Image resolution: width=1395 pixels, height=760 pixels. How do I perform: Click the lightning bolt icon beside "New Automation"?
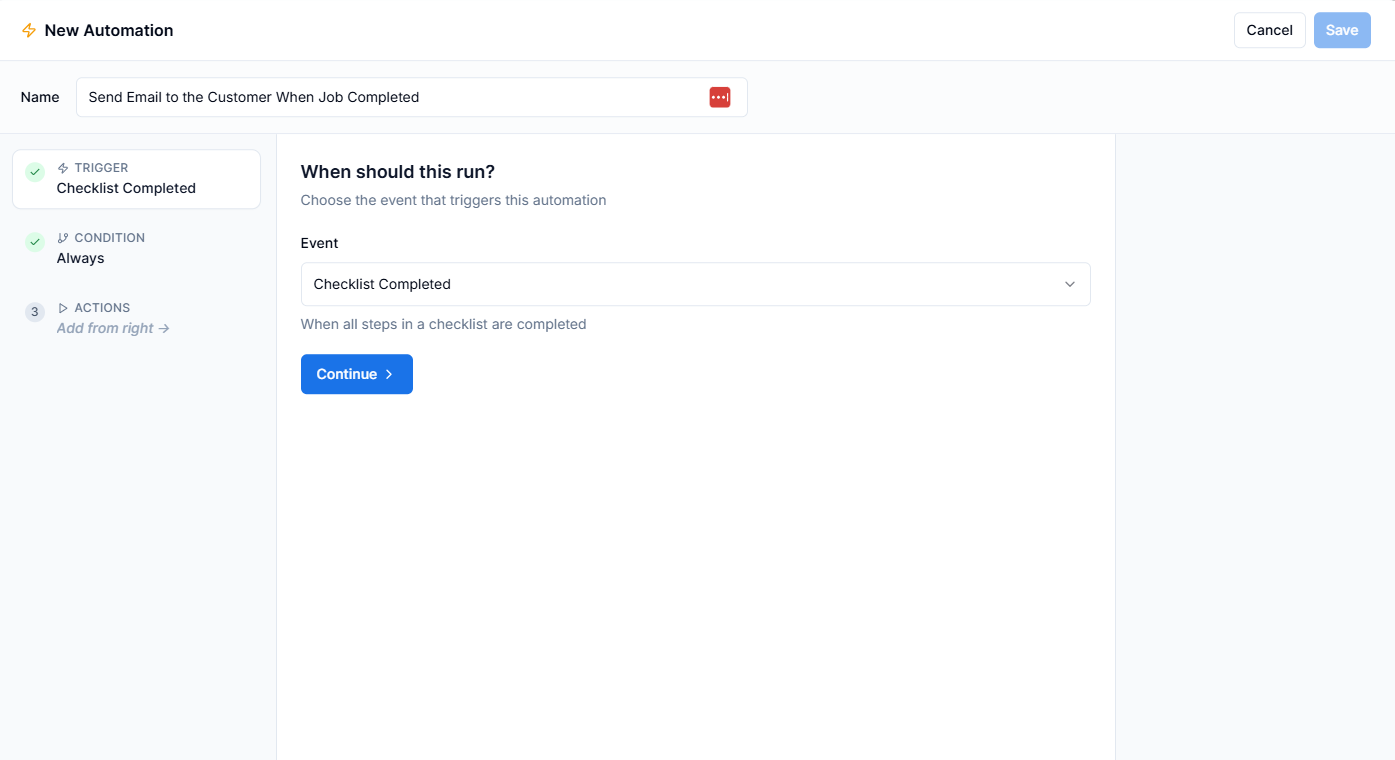pyautogui.click(x=29, y=30)
